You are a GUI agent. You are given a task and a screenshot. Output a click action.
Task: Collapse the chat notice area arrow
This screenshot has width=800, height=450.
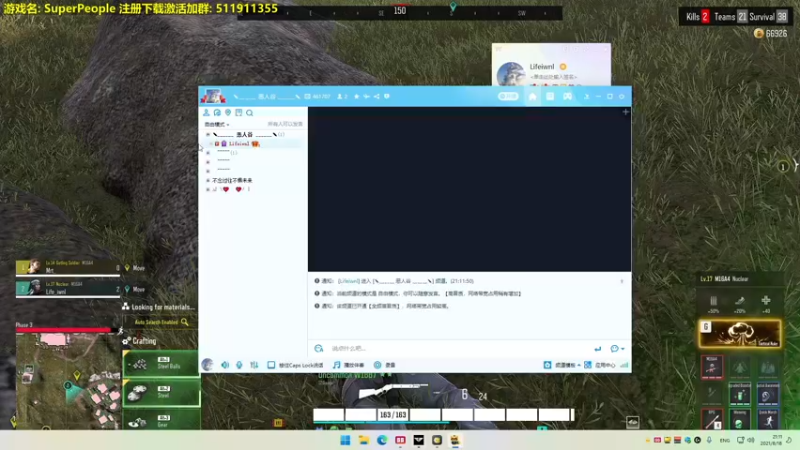[621, 281]
